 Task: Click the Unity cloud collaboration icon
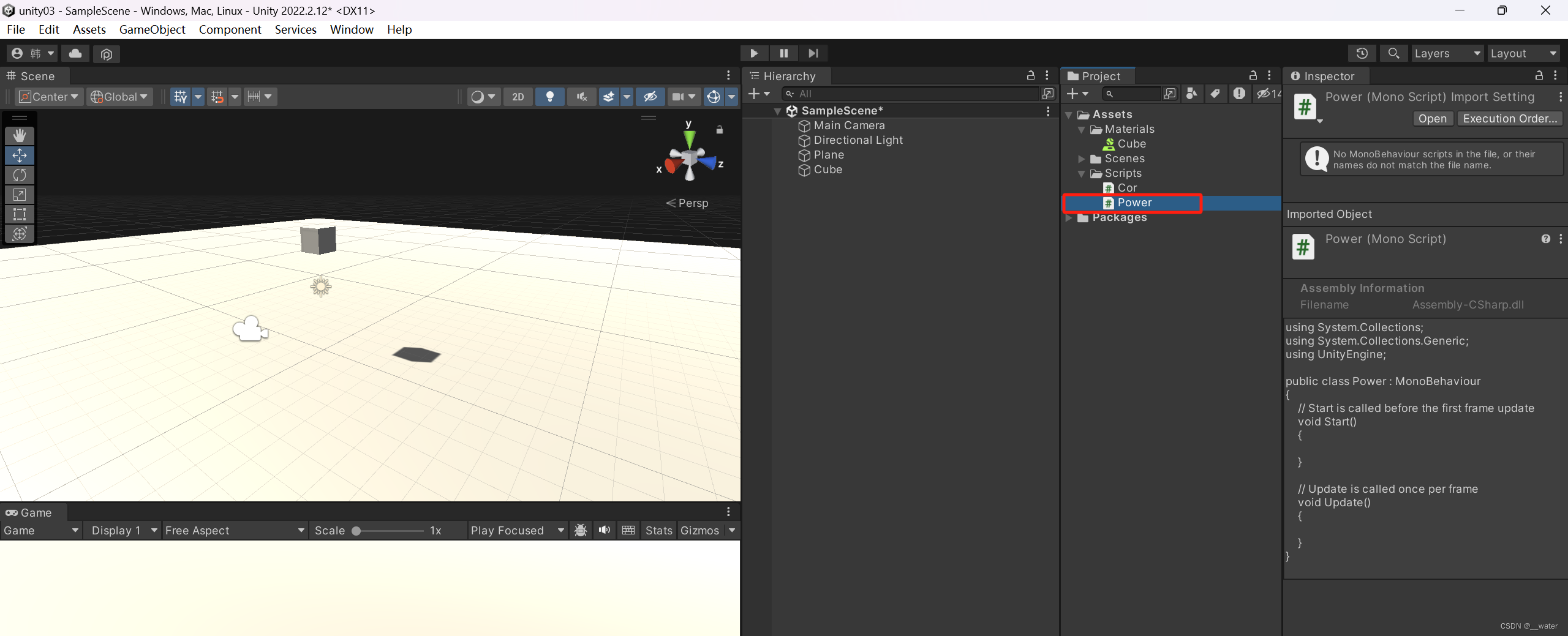pos(75,54)
